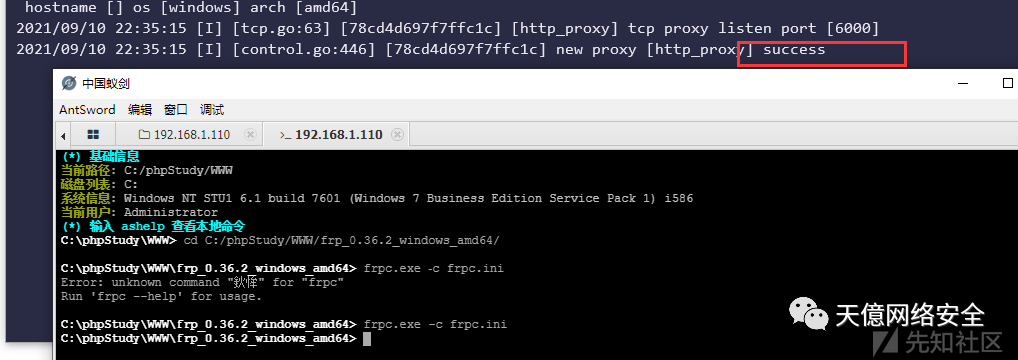1018x360 pixels.
Task: Click the left tab scroll arrow
Action: pyautogui.click(x=63, y=135)
